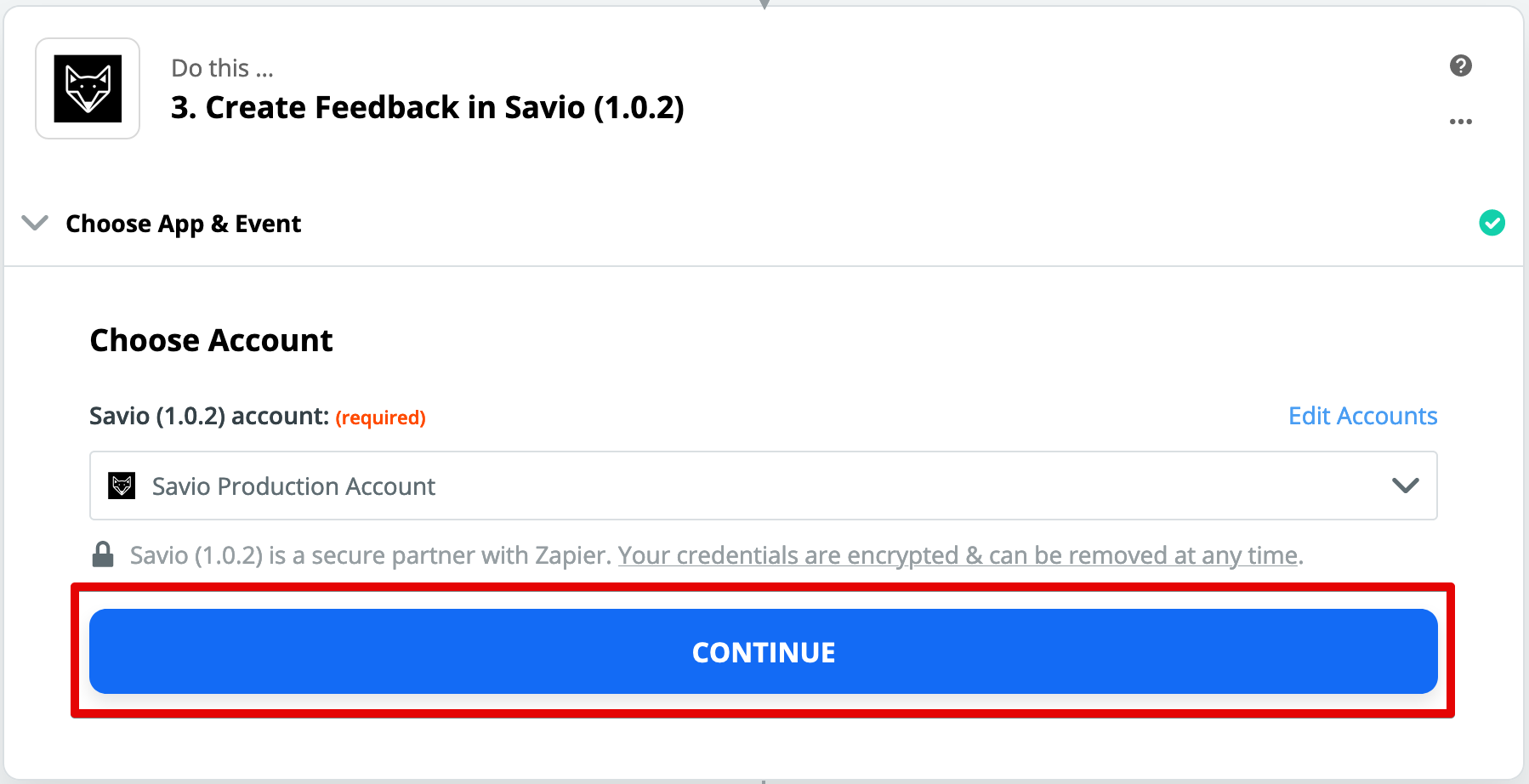
Task: Click the connector arrow above the step
Action: pyautogui.click(x=764, y=4)
